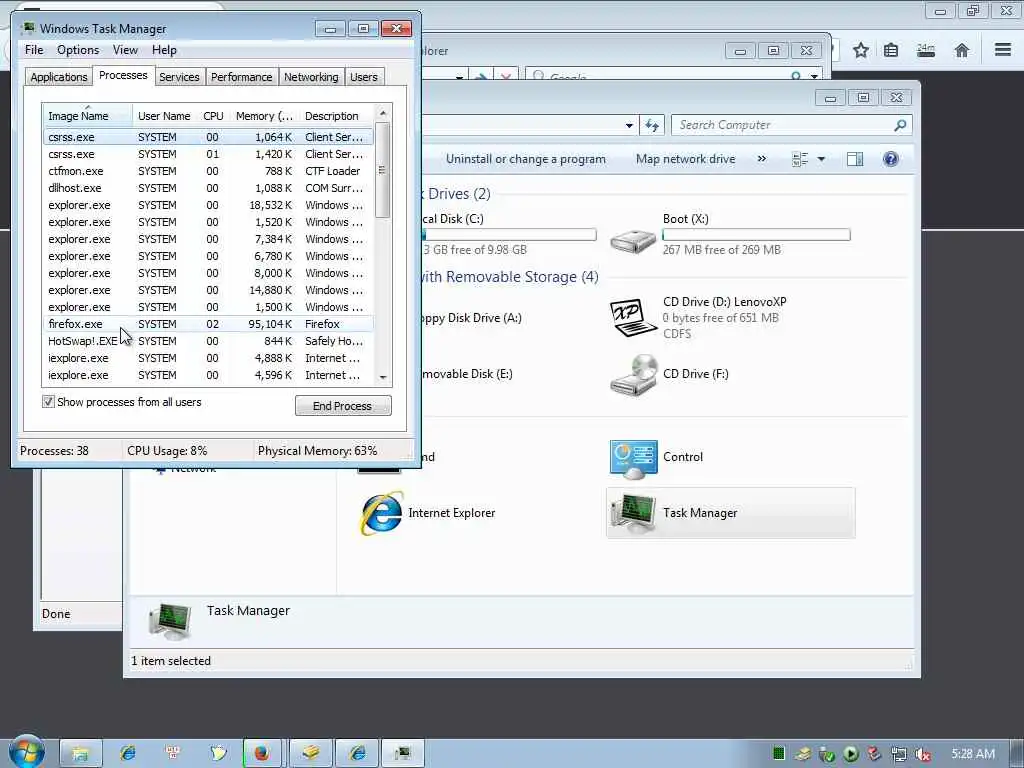
Task: Click the Task Manager icon in details pane
Action: coord(170,620)
